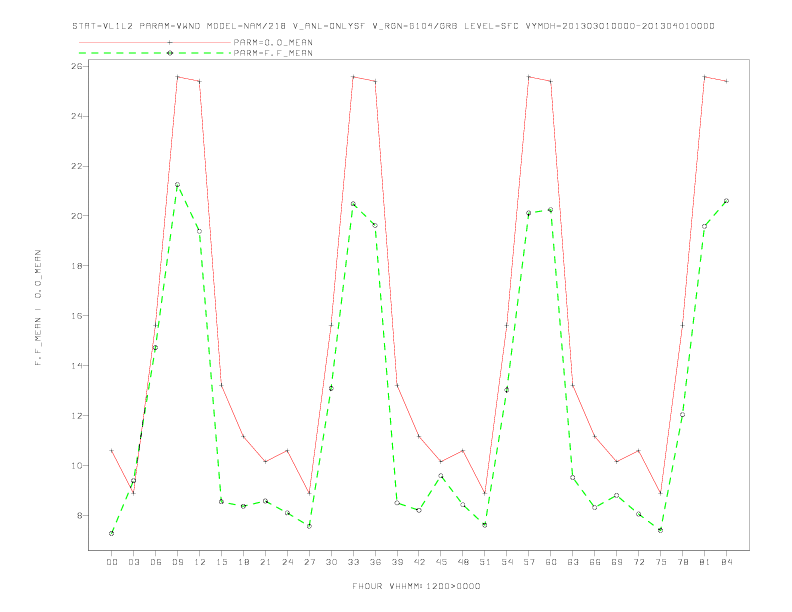The height and width of the screenshot is (612, 792).
Task: Click the x-axis tick label 78
Action: [682, 562]
